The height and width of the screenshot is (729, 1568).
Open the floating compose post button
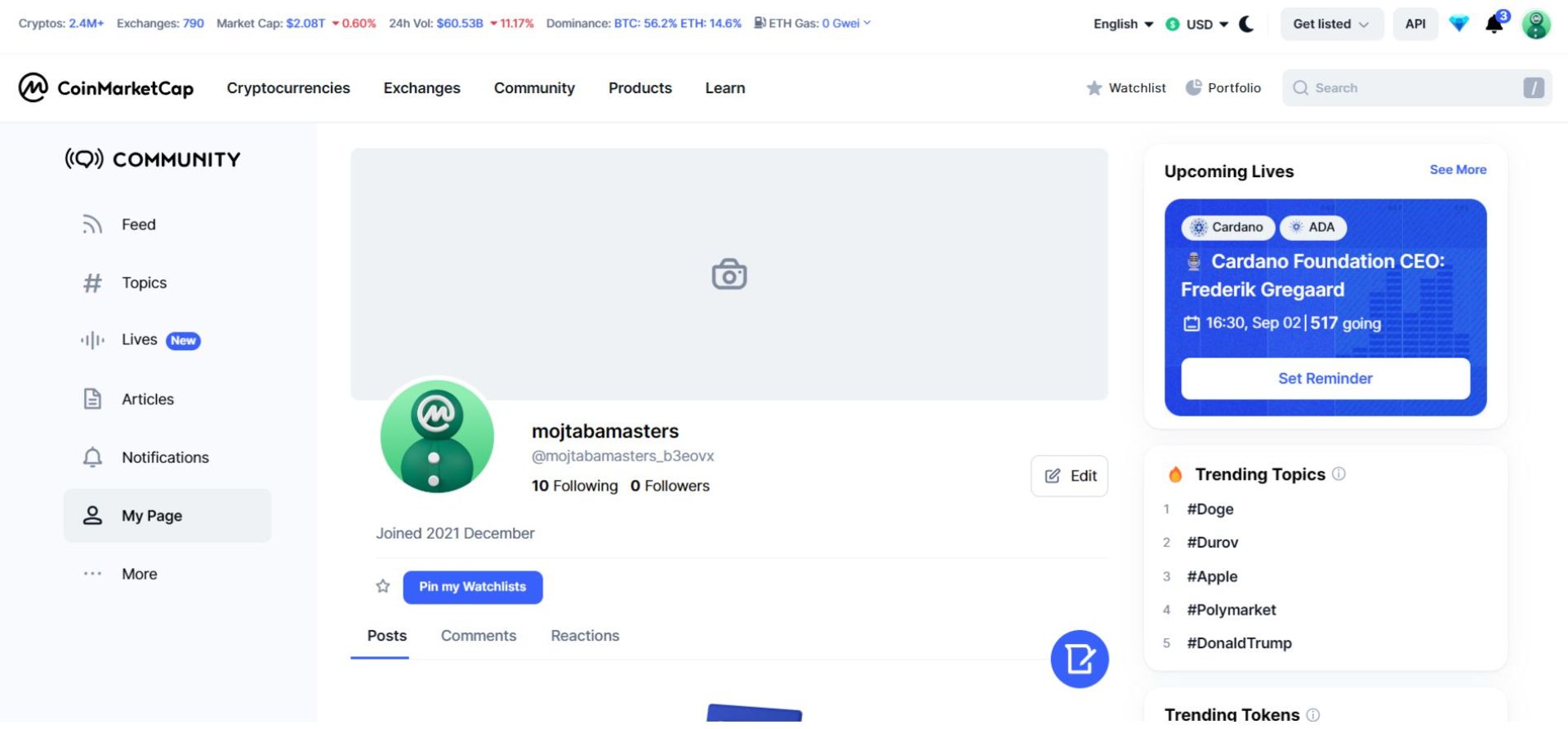point(1079,659)
